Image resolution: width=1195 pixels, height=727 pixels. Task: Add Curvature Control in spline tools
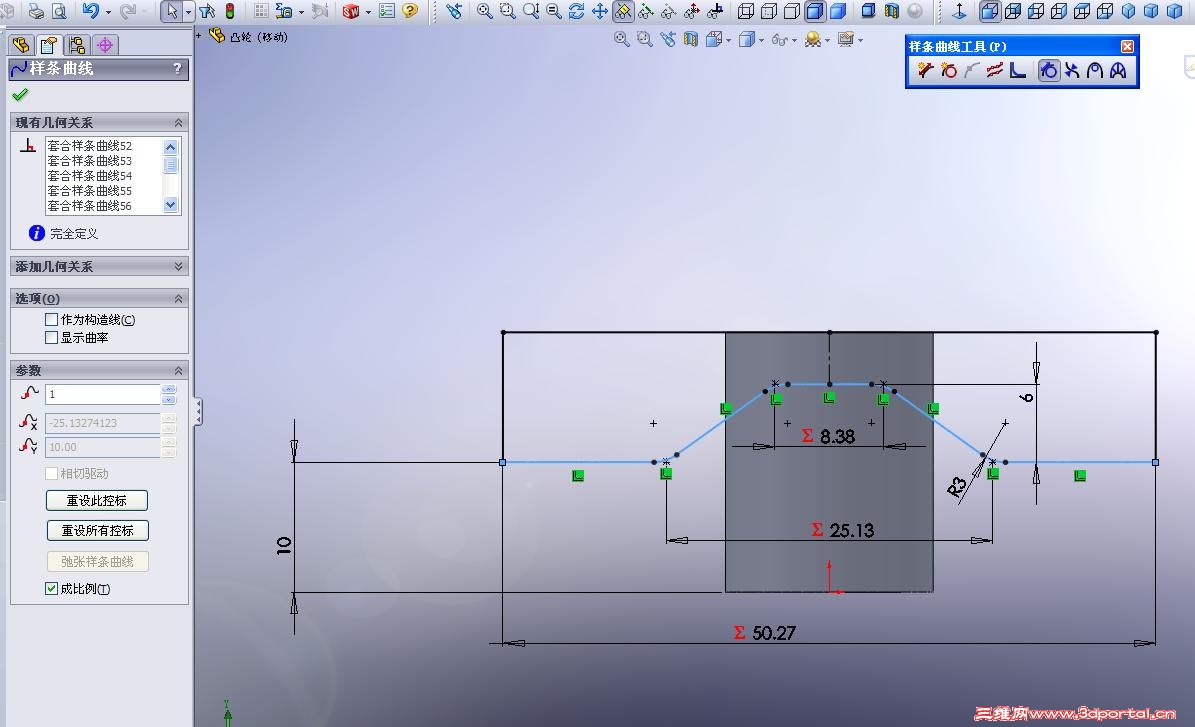pyautogui.click(x=949, y=71)
